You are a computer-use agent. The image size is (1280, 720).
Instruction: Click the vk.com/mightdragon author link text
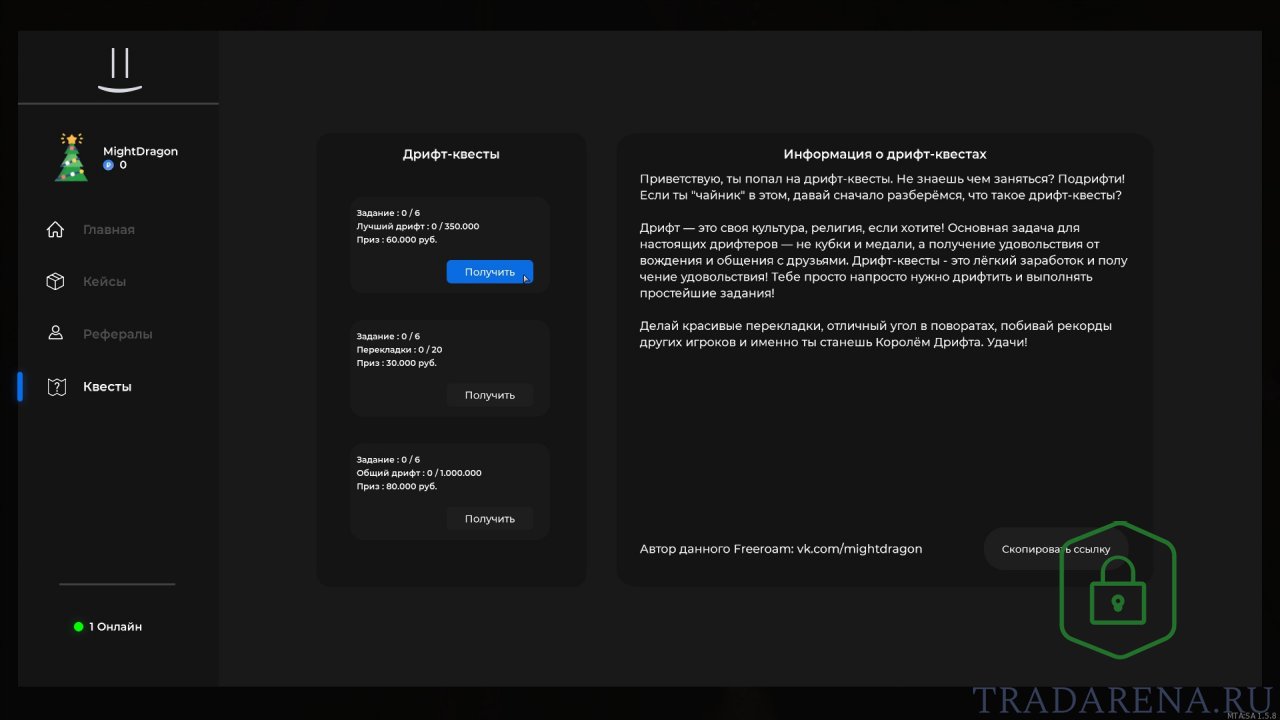[x=859, y=549]
